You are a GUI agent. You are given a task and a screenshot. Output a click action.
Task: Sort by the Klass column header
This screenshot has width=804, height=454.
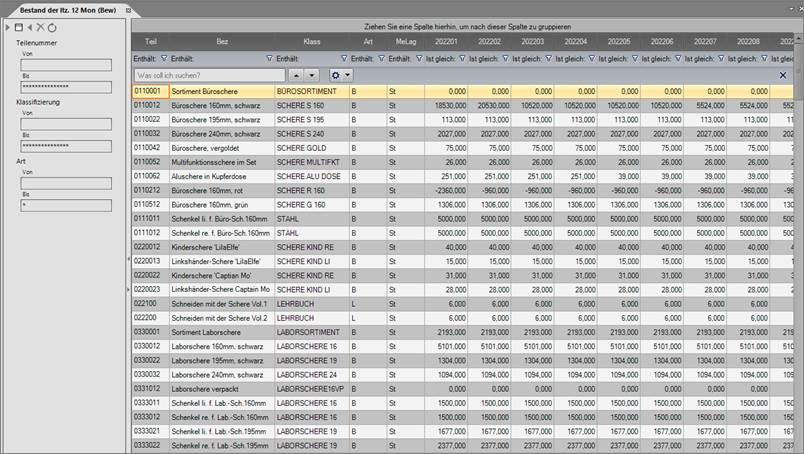pos(311,42)
